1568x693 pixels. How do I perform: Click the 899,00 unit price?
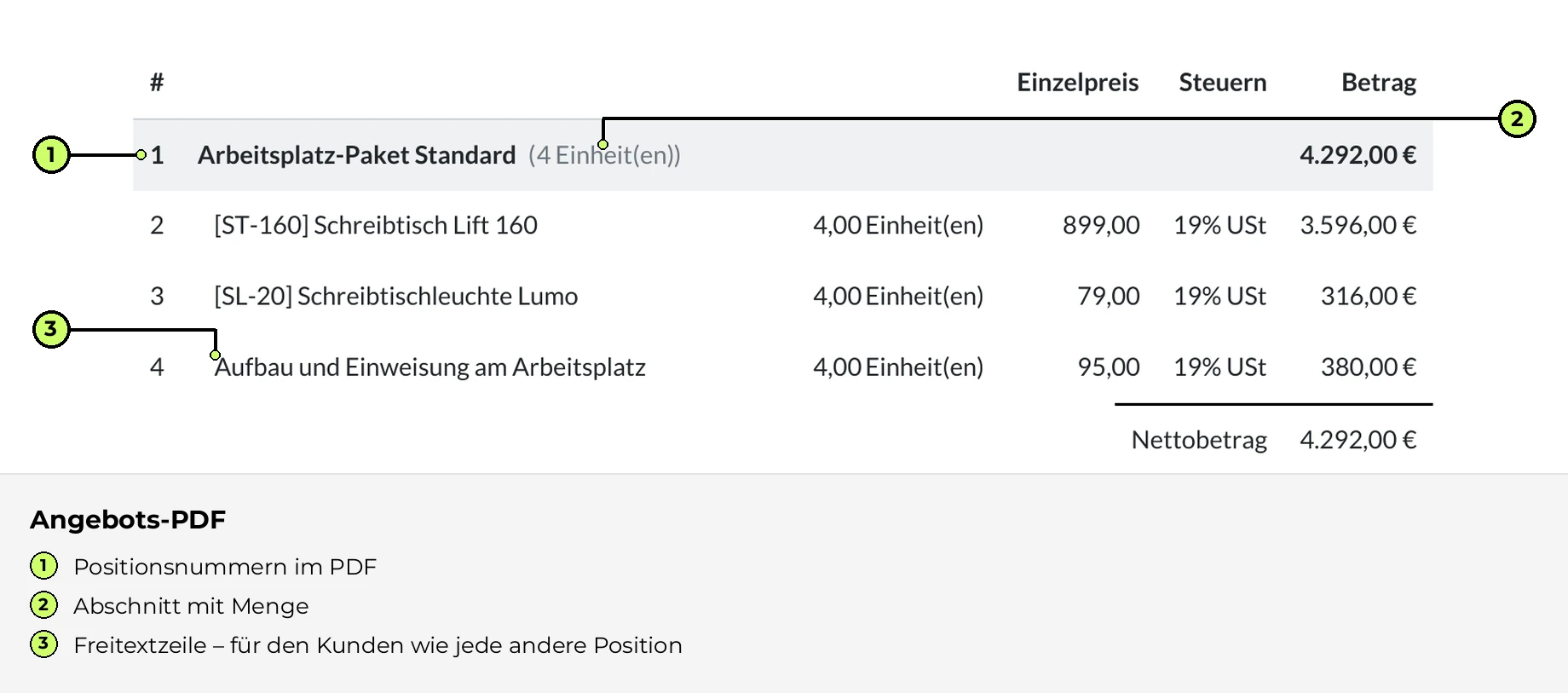click(x=1101, y=225)
